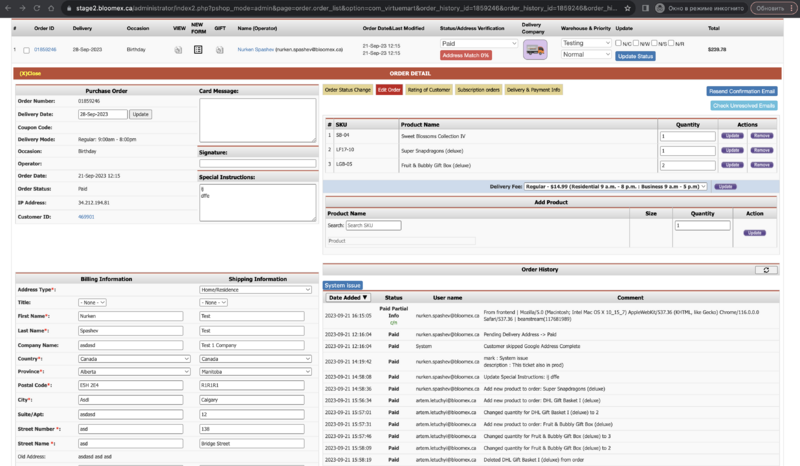
Task: Click Check Unresolved Emails button
Action: coord(743,106)
